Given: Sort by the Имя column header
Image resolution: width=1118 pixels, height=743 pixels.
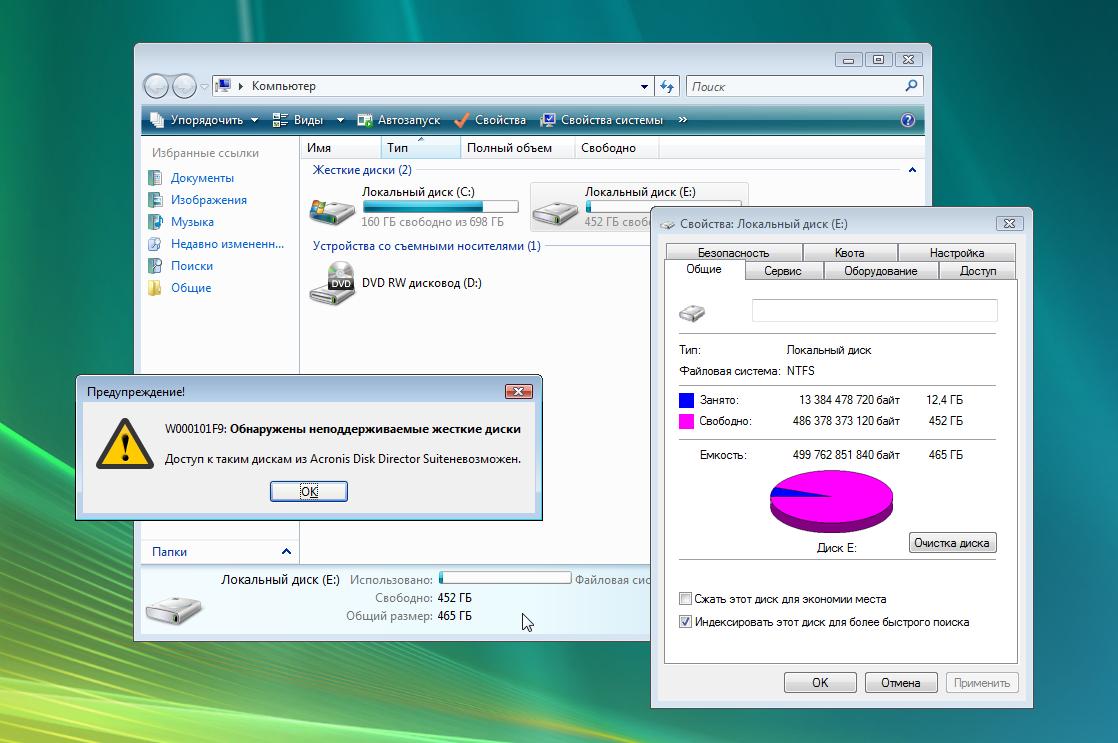Looking at the screenshot, I should coord(341,148).
